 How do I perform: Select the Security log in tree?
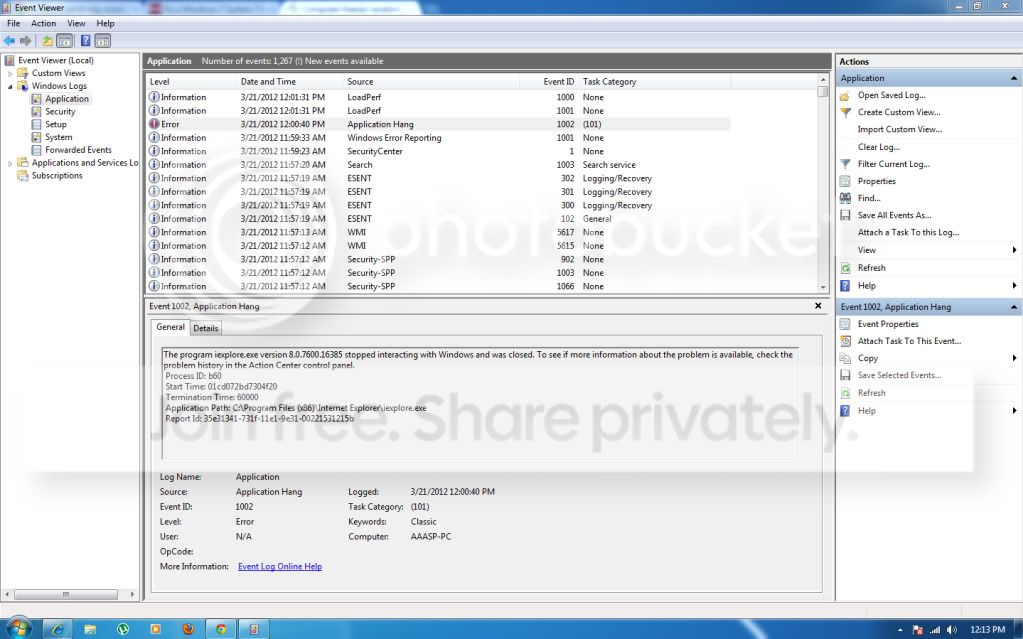tap(60, 112)
